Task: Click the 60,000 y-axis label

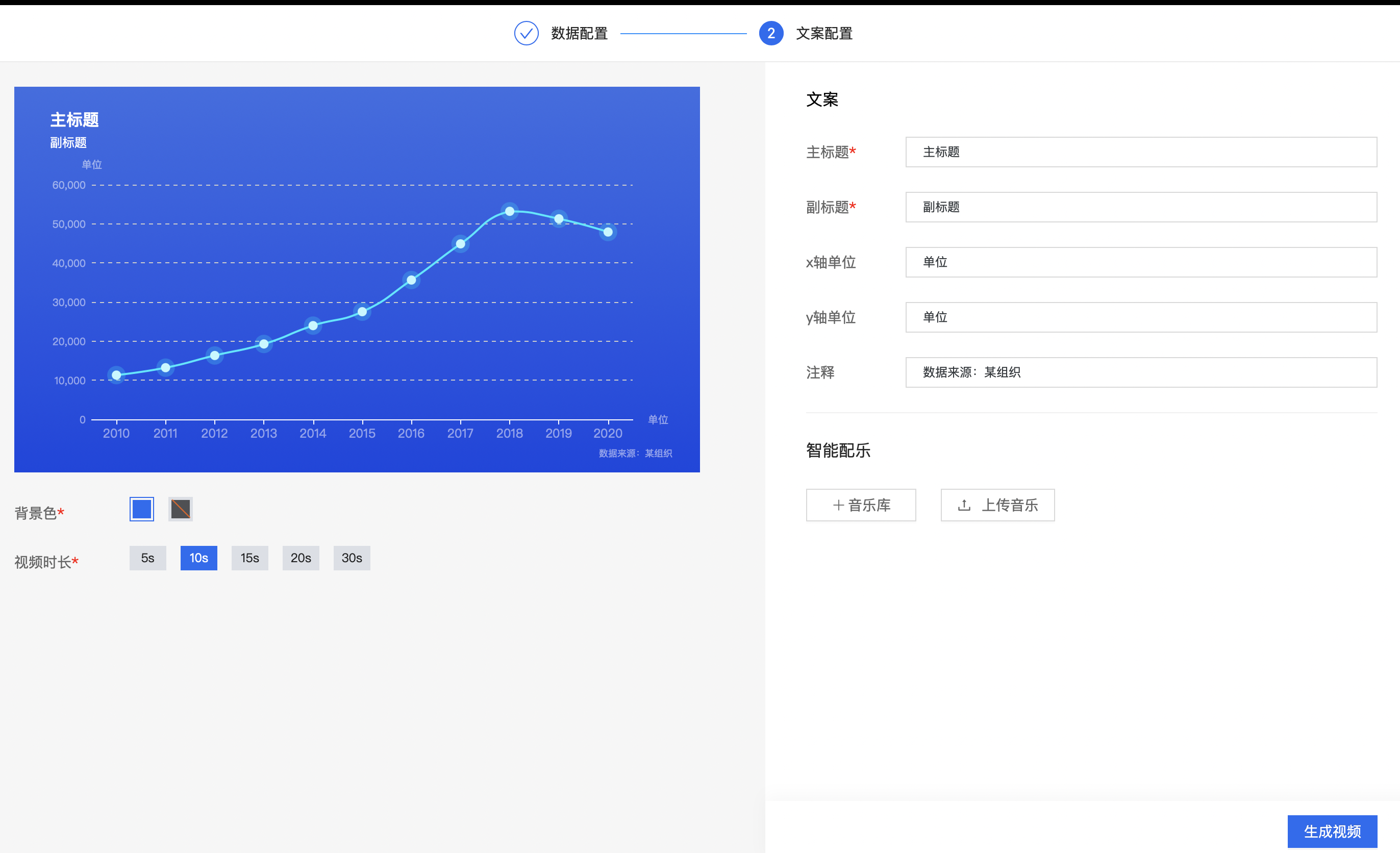Action: [x=69, y=185]
